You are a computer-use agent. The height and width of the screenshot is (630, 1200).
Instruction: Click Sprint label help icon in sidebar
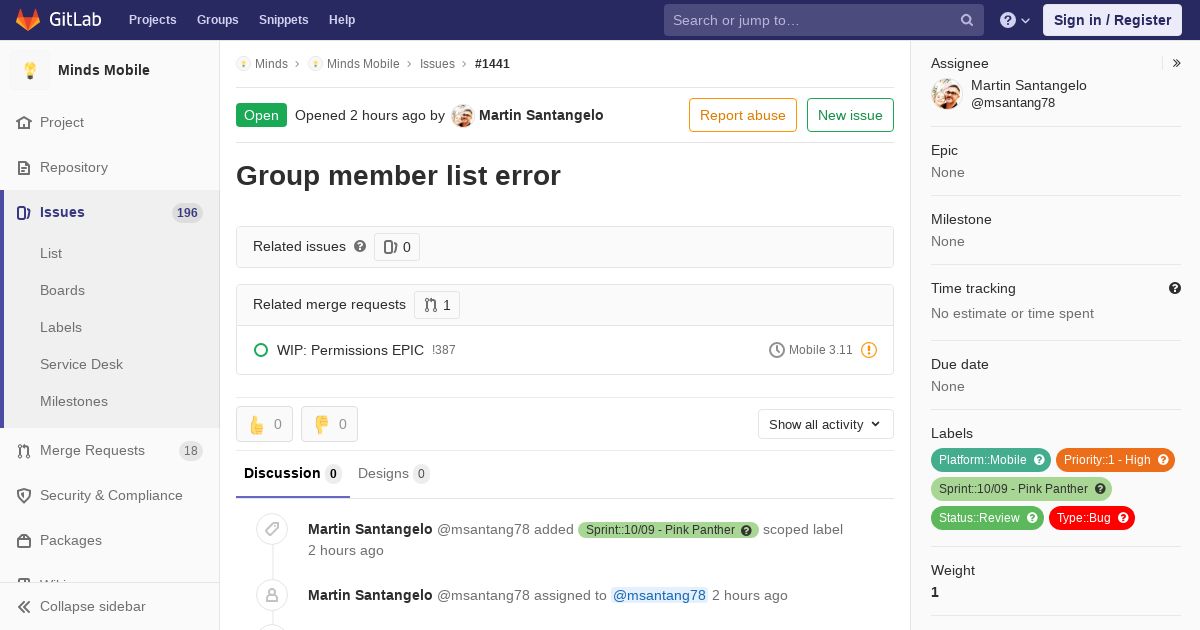1100,489
